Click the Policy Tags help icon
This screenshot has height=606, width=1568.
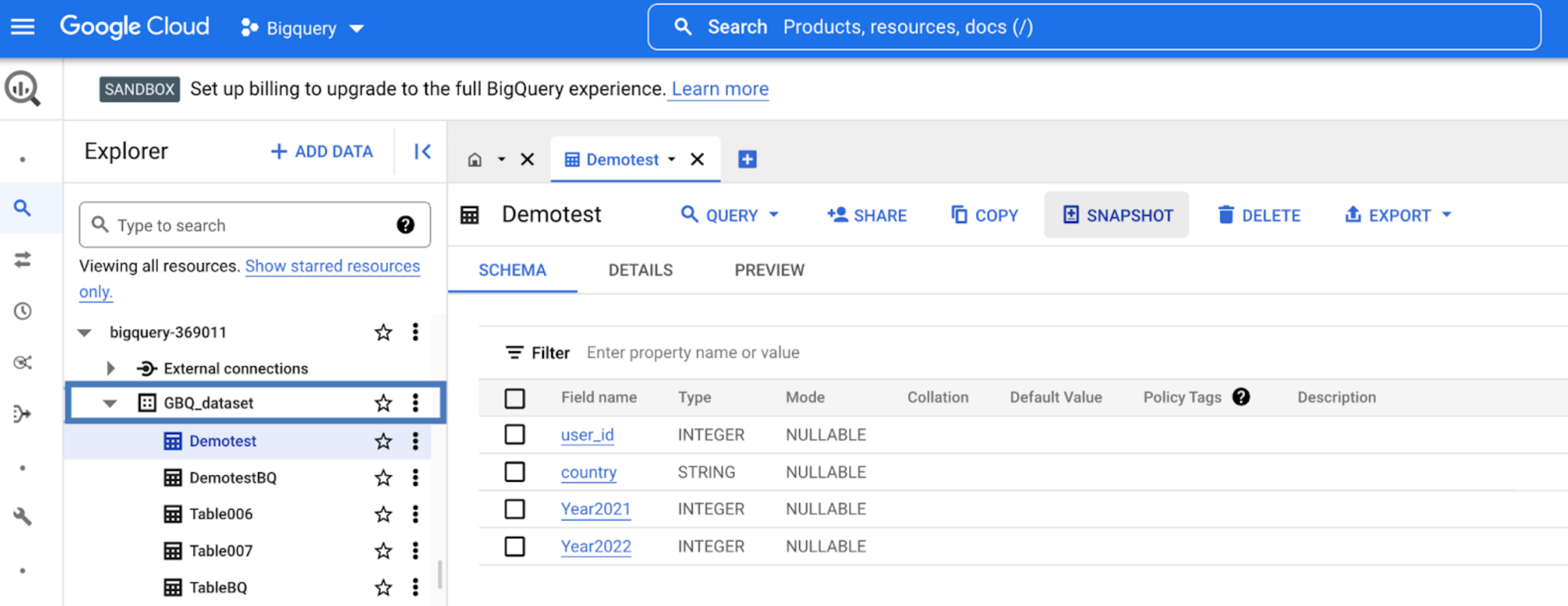click(x=1240, y=397)
